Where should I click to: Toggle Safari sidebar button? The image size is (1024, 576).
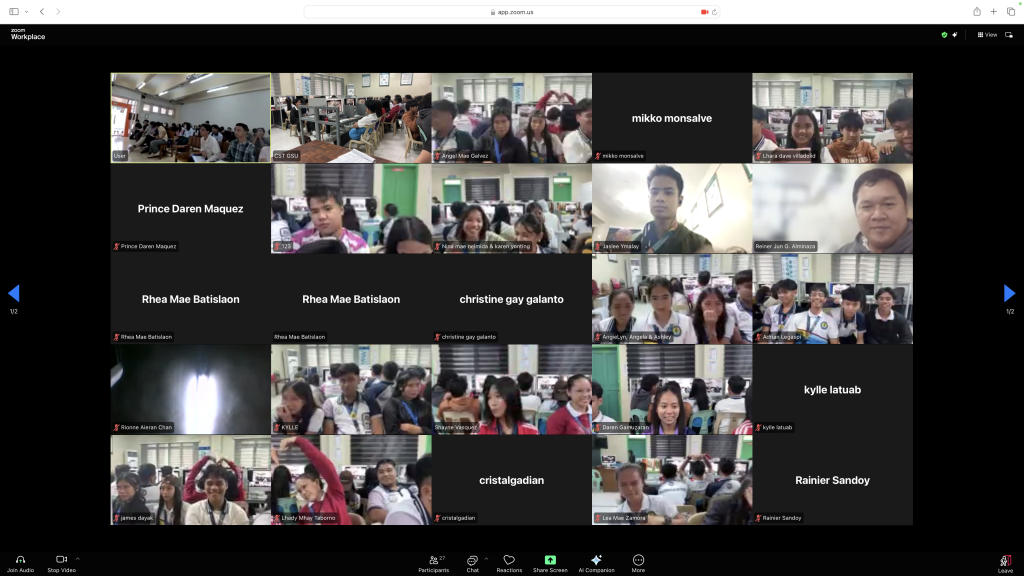(14, 12)
